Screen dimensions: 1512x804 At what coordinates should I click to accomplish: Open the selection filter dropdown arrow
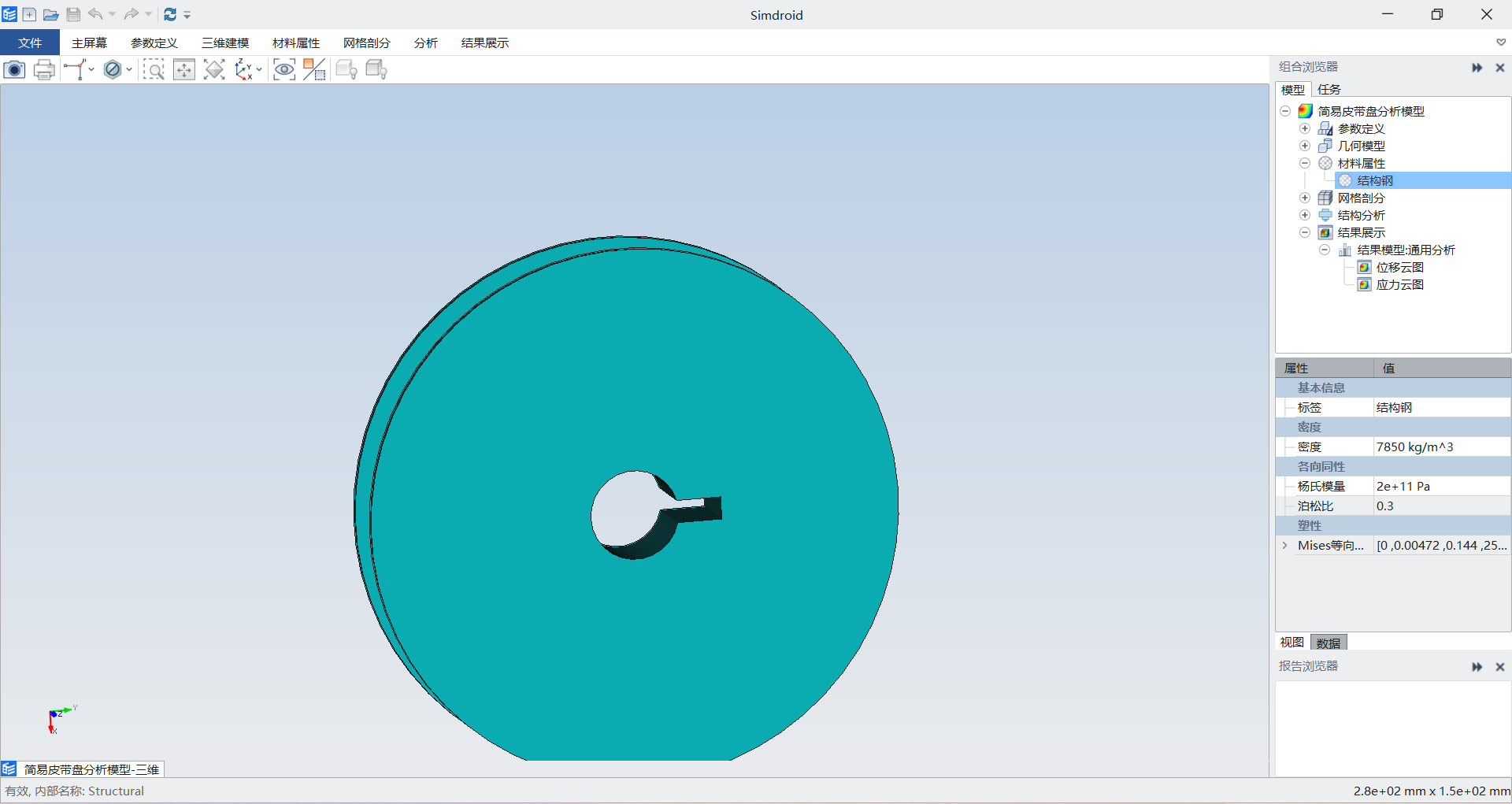129,70
